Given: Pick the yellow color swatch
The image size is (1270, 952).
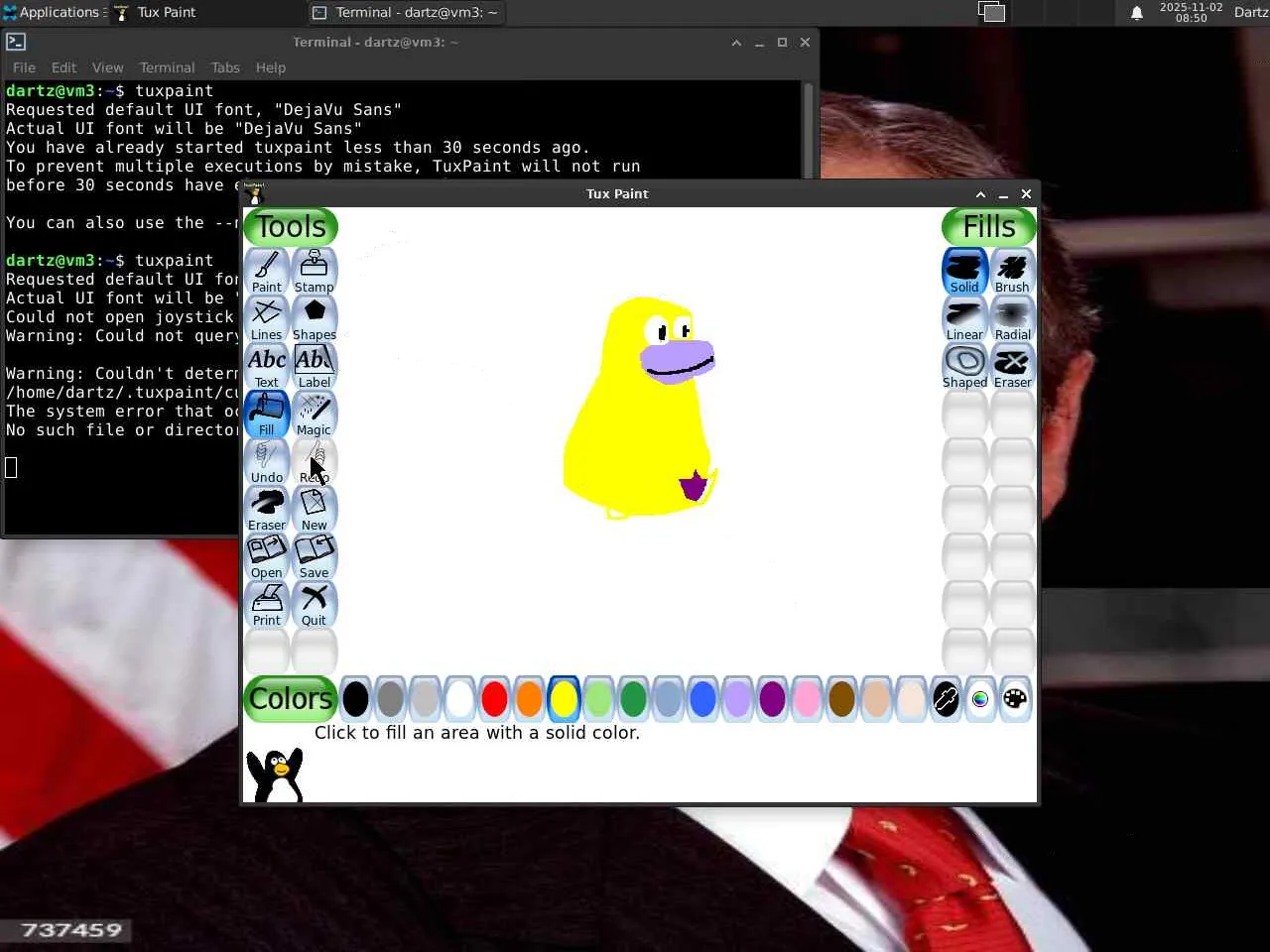Looking at the screenshot, I should pyautogui.click(x=564, y=699).
